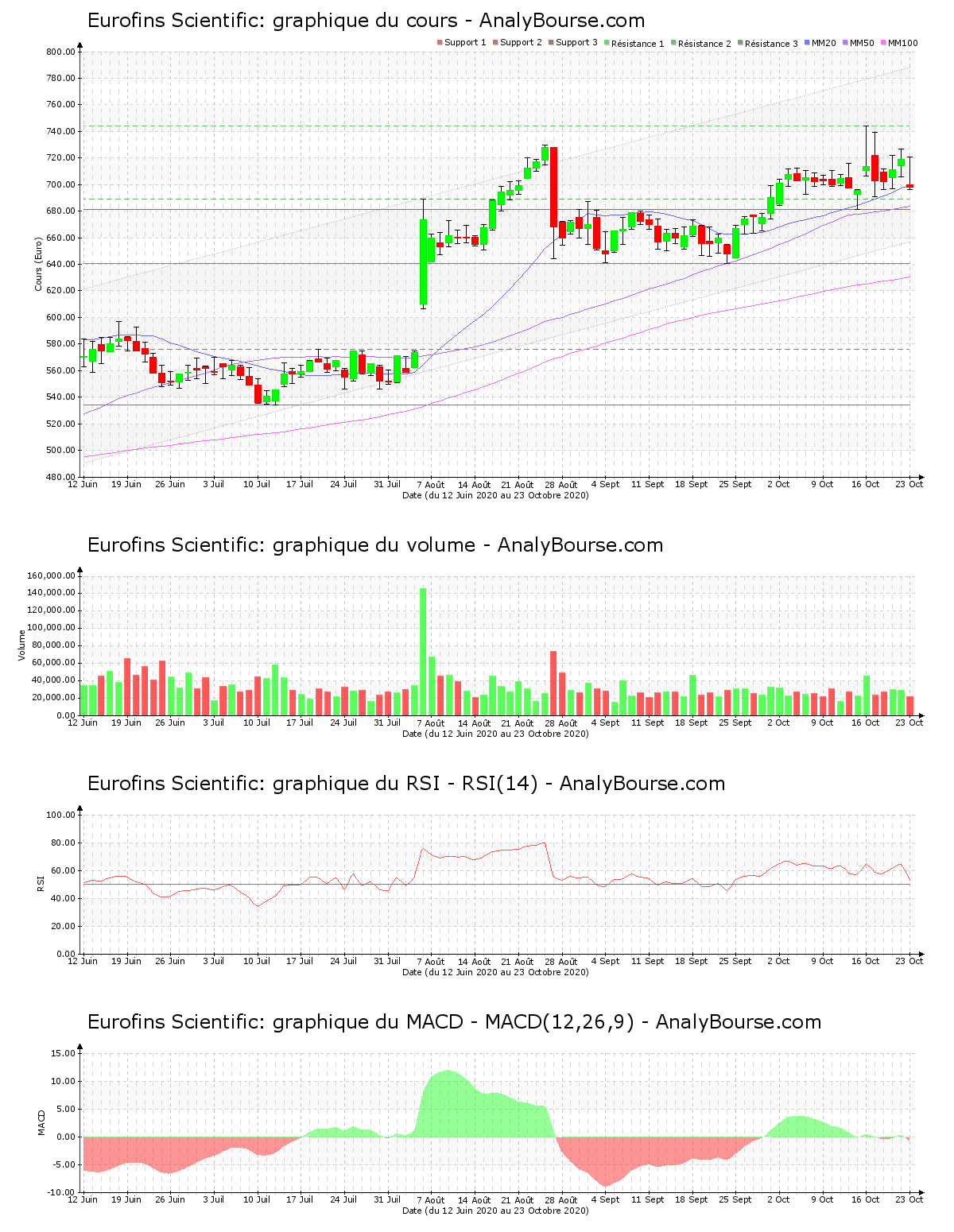This screenshot has height=1232, width=954.
Task: Click '23 Oct' on the price chart axis
Action: tap(909, 484)
